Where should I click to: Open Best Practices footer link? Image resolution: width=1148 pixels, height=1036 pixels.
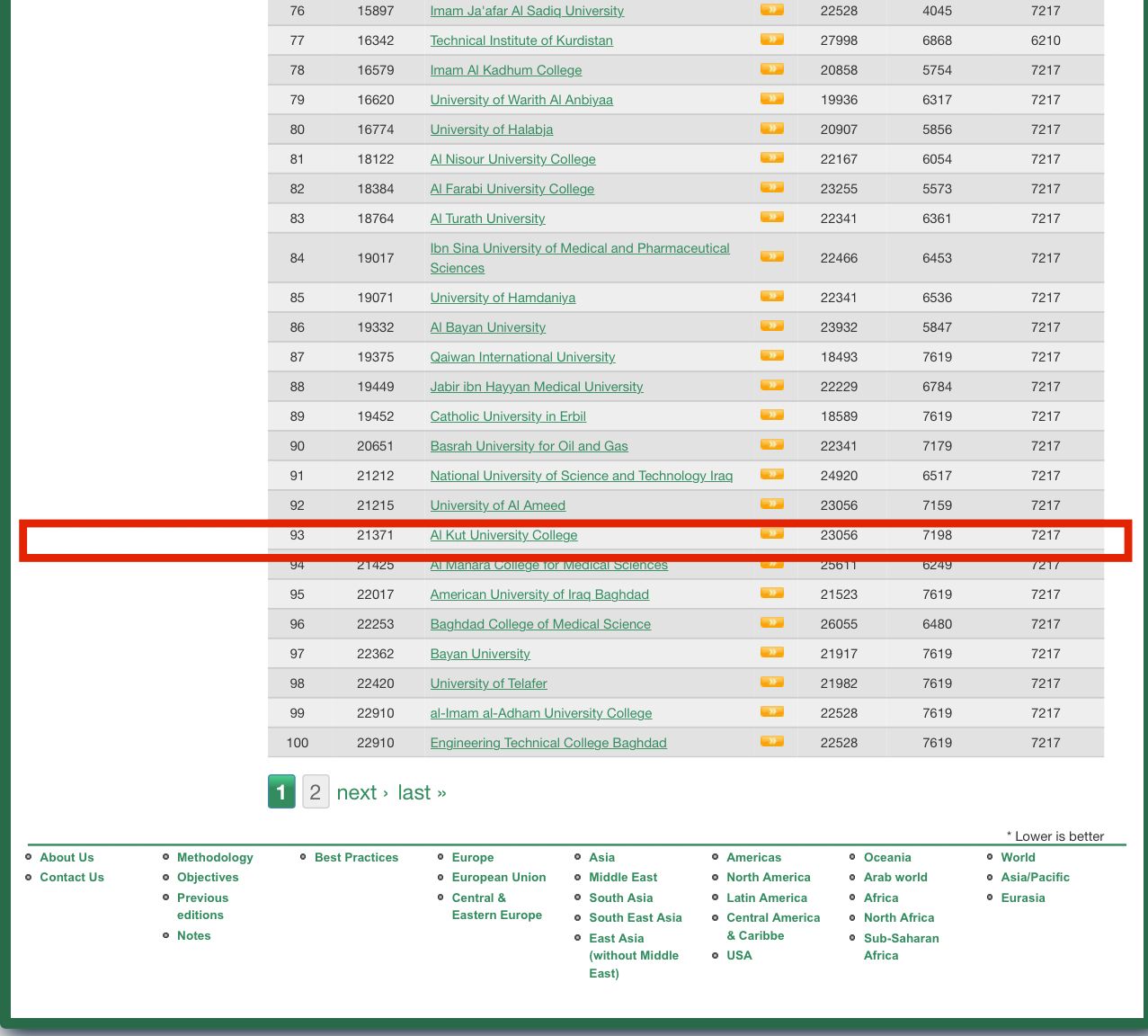(x=356, y=857)
